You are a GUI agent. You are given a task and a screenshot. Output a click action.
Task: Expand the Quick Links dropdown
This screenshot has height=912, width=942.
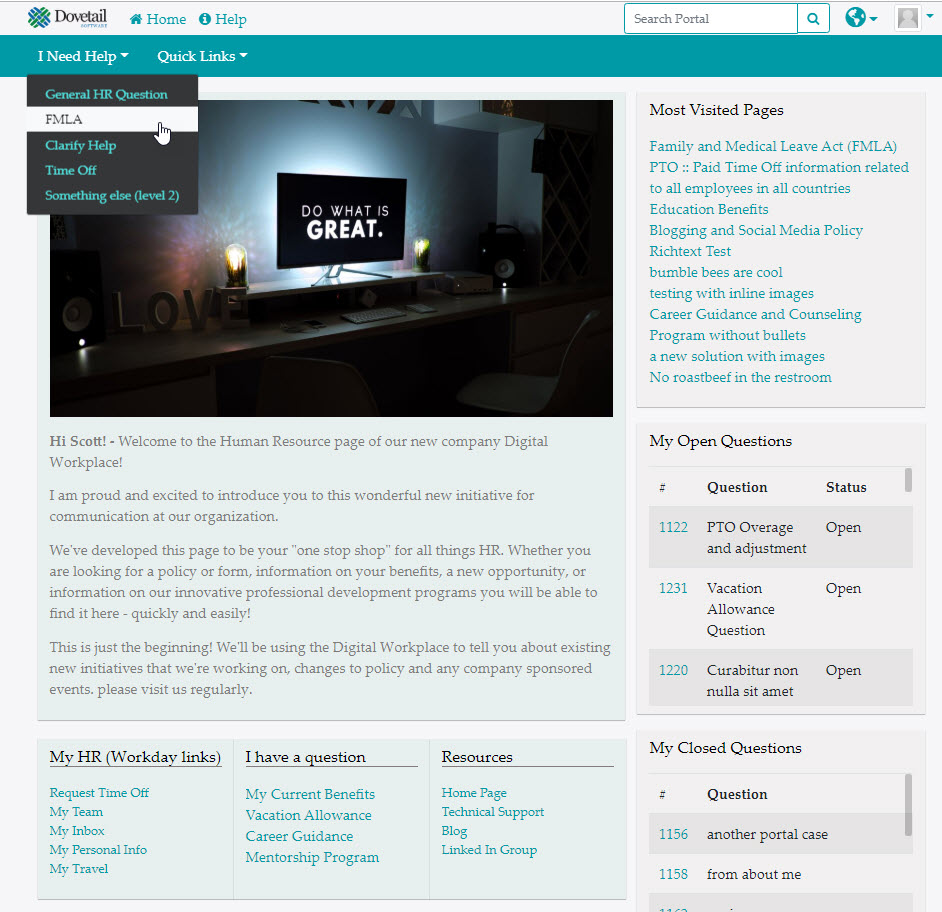[x=202, y=56]
